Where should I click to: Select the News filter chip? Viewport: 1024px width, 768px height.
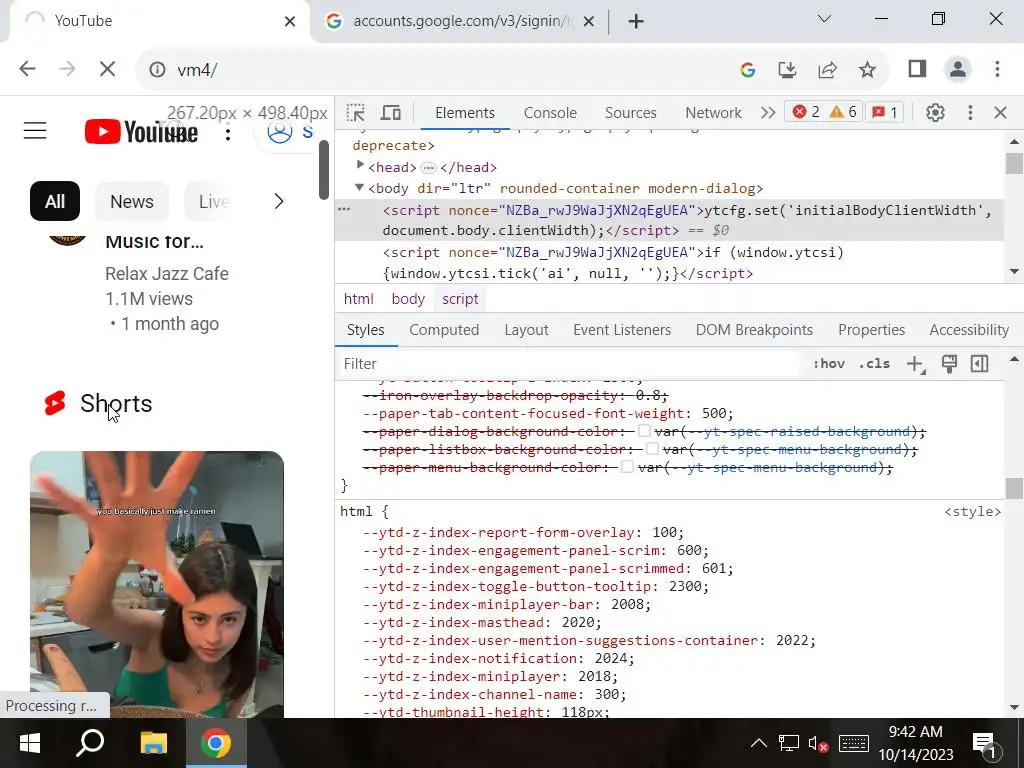coord(132,201)
